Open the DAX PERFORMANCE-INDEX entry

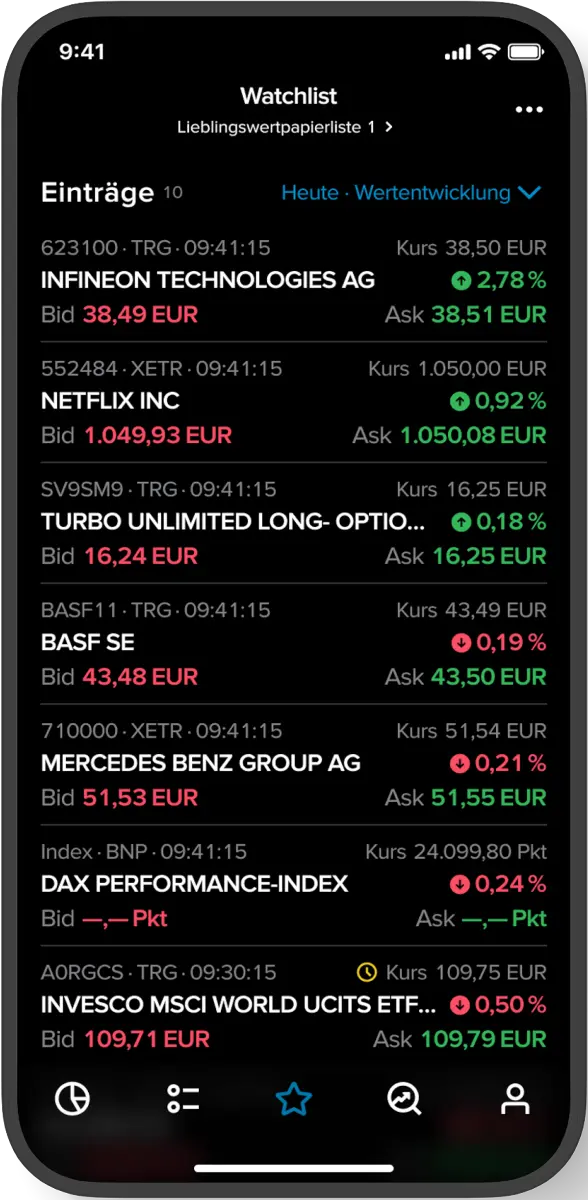[x=294, y=885]
